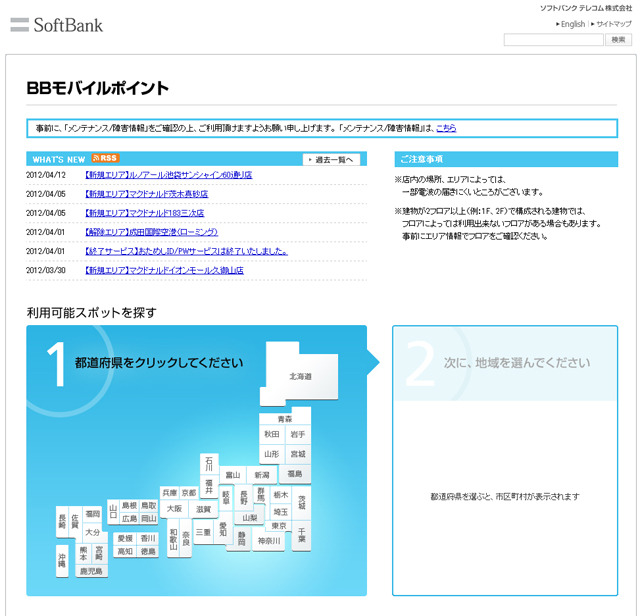Select 大分 prefecture on the map
Screen dimensions: 640x616
tap(92, 532)
